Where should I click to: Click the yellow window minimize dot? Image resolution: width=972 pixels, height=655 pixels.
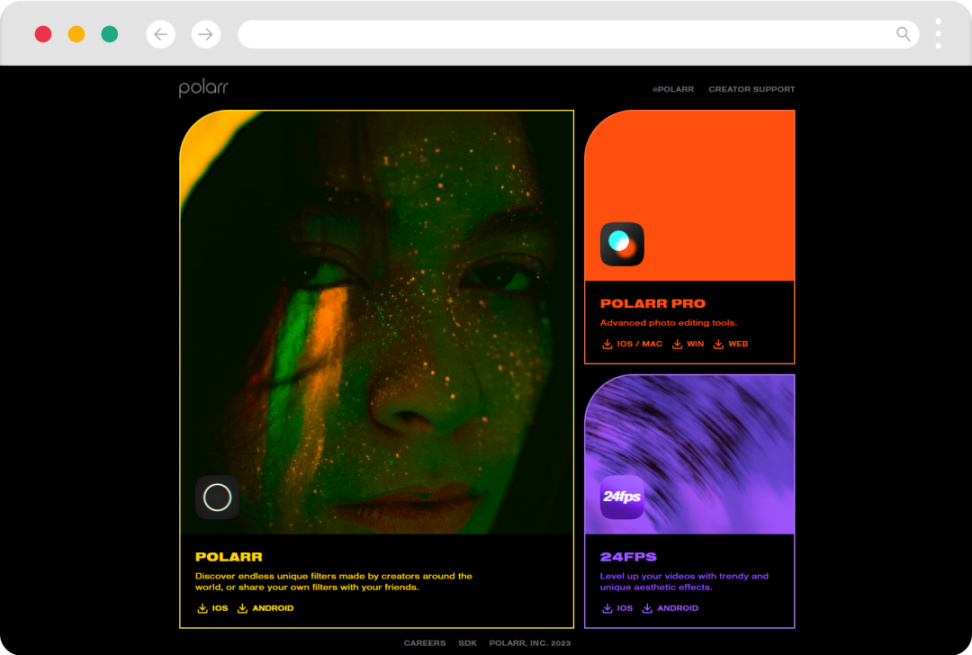point(76,34)
